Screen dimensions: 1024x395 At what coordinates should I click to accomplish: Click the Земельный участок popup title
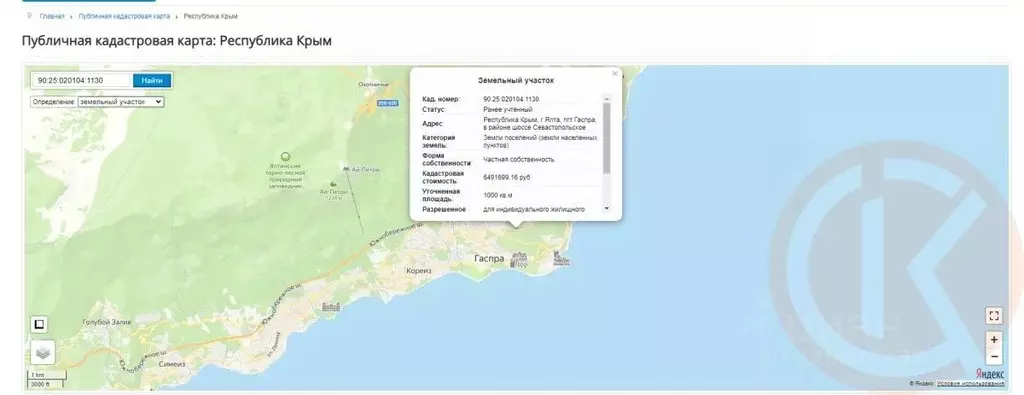[516, 81]
